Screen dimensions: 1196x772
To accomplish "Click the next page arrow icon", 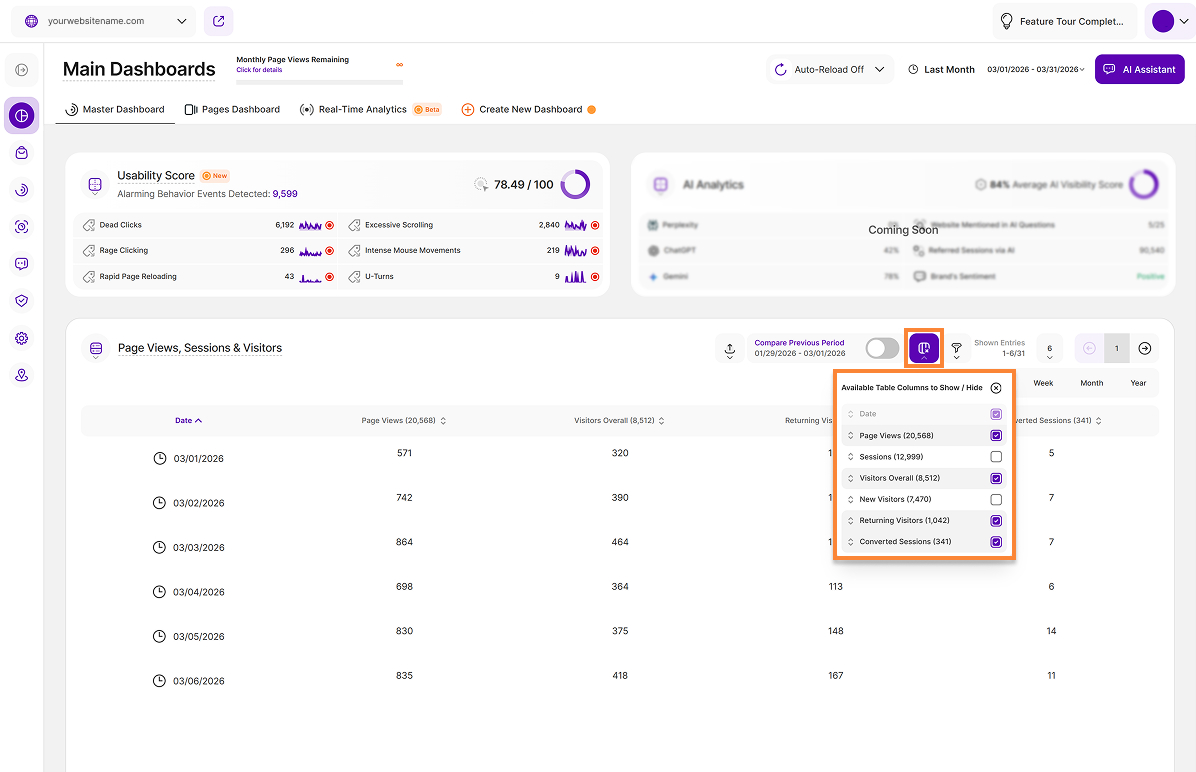I will tap(1145, 348).
